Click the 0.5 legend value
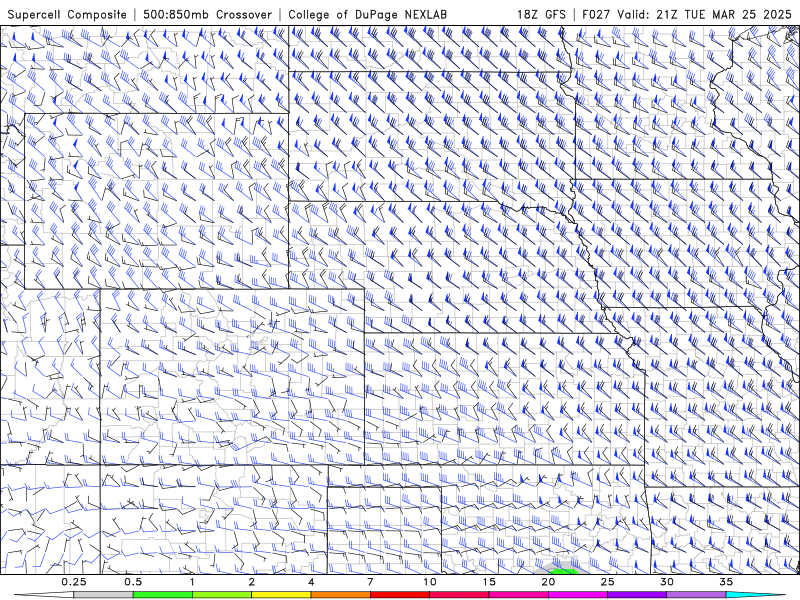Screen dimensions: 800x600 click(133, 582)
